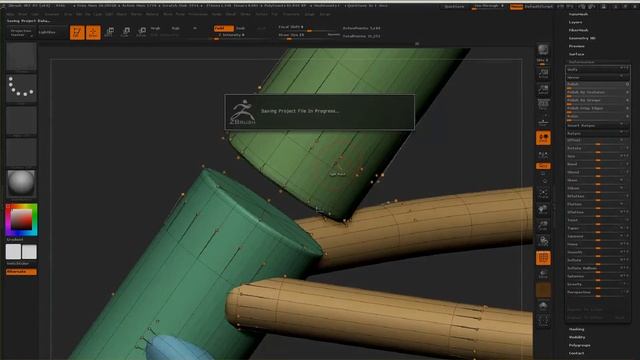Toggle the Mrgb channel button

tap(156, 28)
